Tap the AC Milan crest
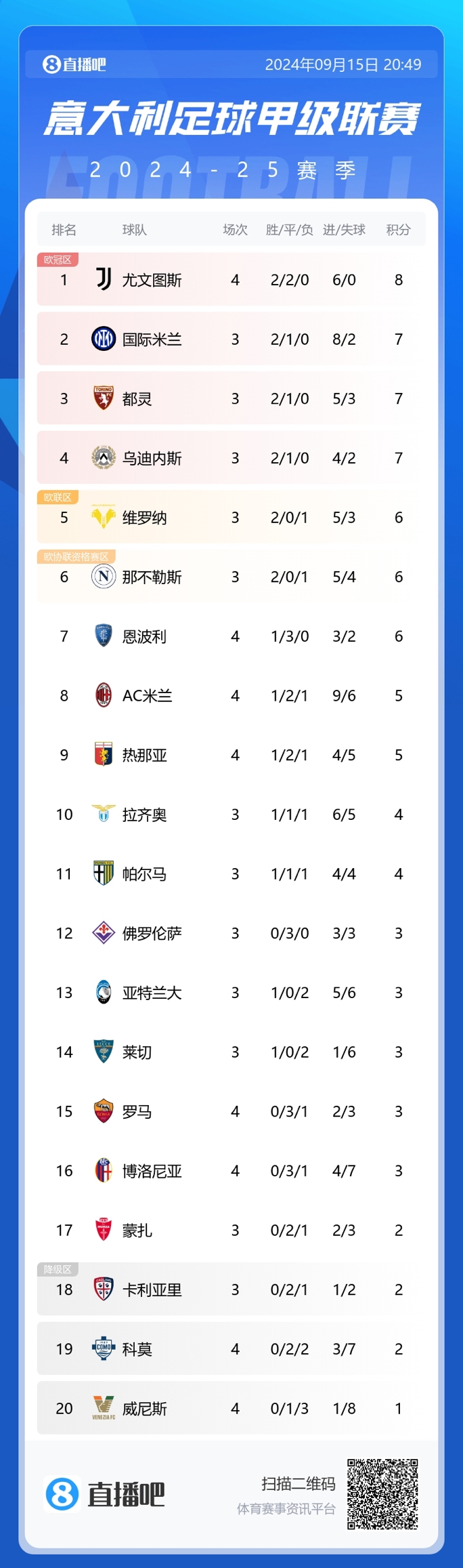 point(104,695)
